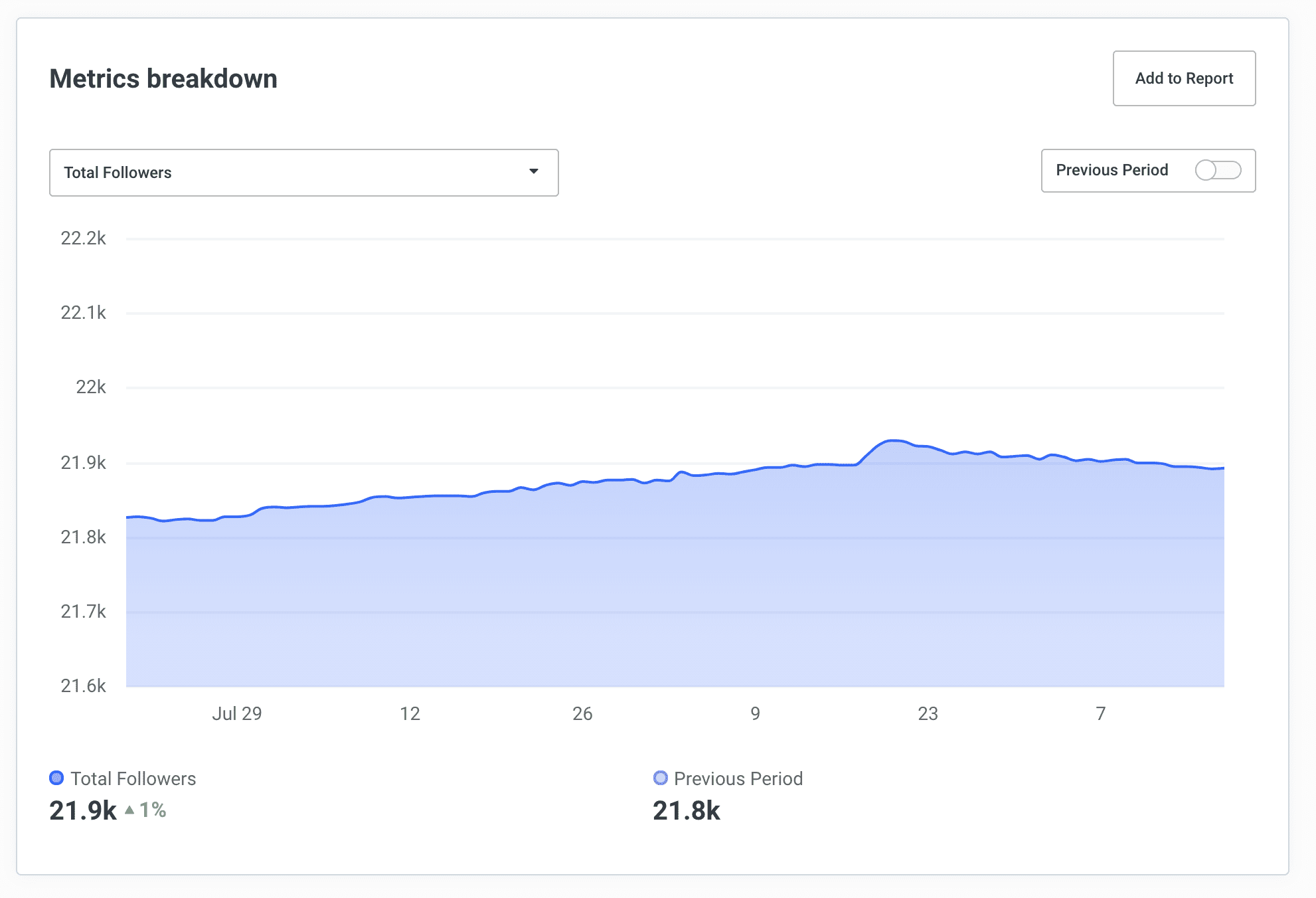Click the 21.9k total followers value
Screen dimensions: 1316x898
click(83, 810)
